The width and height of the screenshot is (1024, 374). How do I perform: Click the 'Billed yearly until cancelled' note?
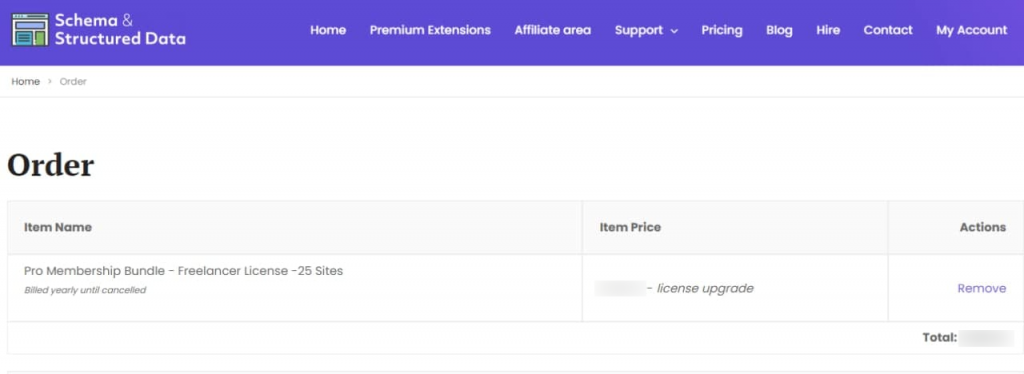[x=85, y=290]
